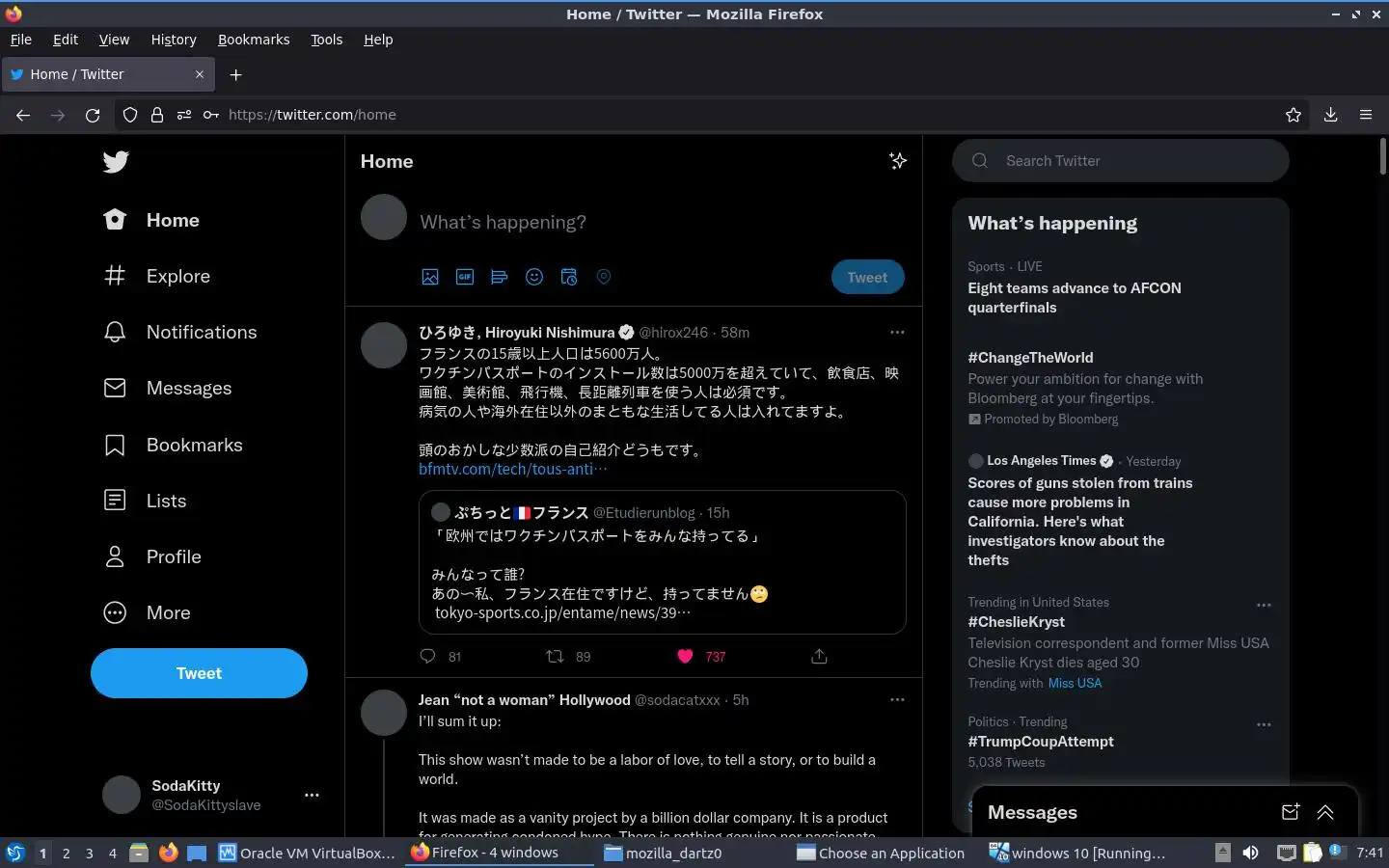This screenshot has width=1389, height=868.
Task: Open more options on Hiroyuki Nishimura tweet
Action: pyautogui.click(x=897, y=332)
